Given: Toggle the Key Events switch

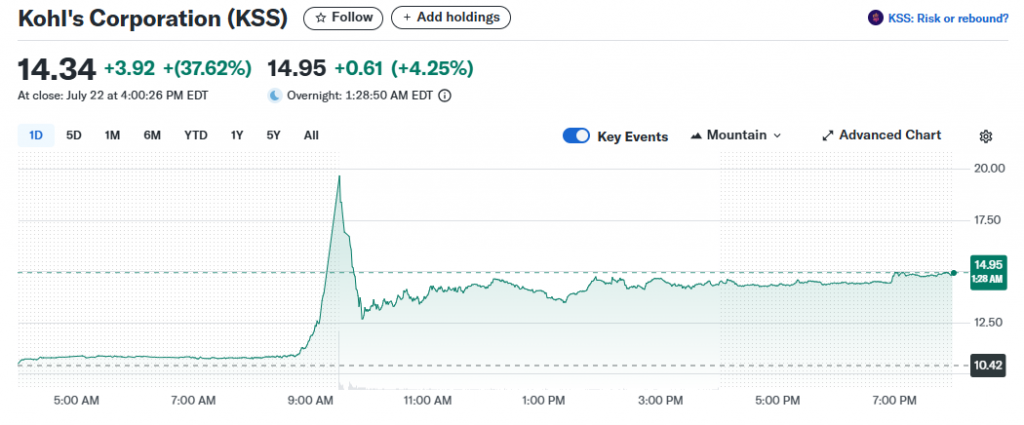Looking at the screenshot, I should pos(576,136).
